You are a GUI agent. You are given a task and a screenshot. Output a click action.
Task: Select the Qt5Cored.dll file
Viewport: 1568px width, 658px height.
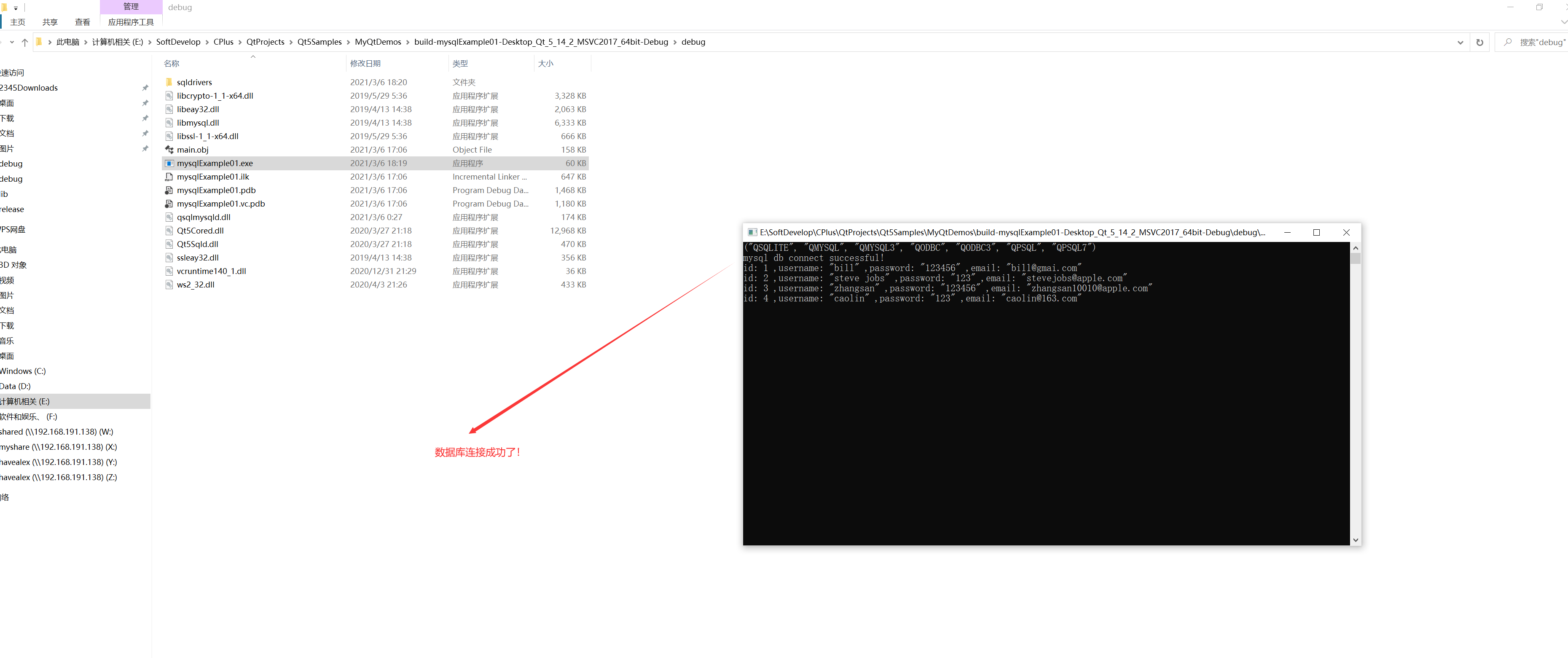click(200, 231)
